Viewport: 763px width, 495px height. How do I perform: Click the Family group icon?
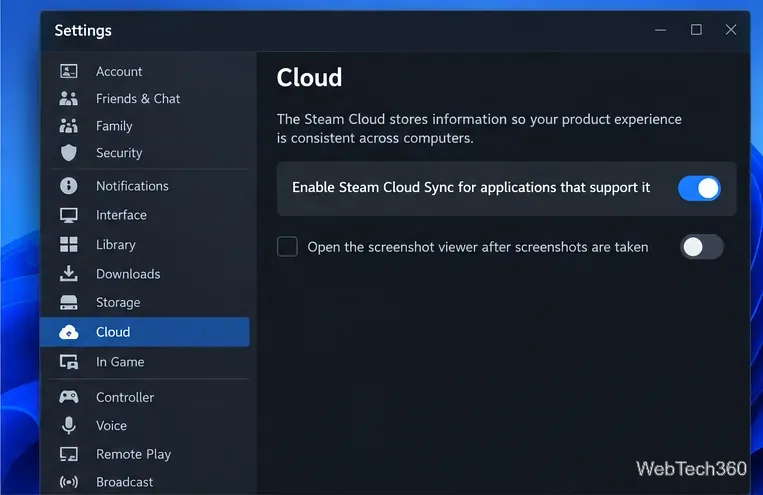coord(69,126)
